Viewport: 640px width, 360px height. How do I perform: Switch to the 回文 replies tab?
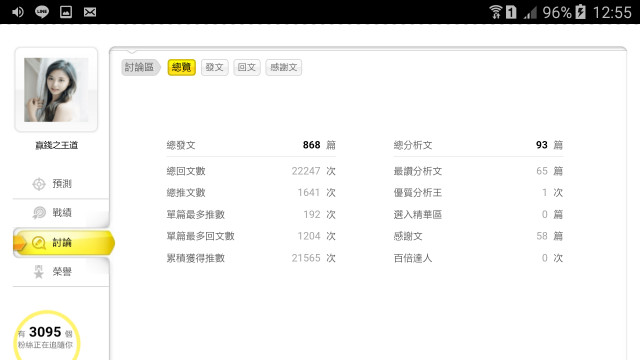pos(247,67)
